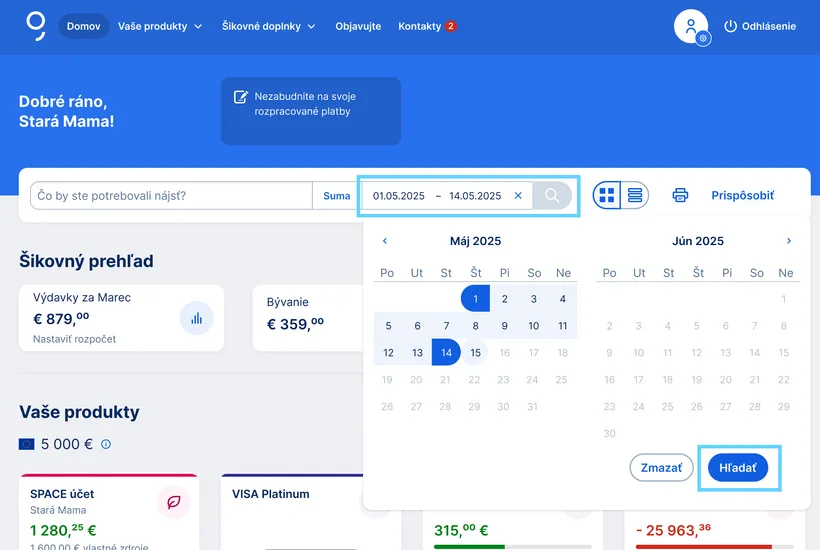Click the Zmazať button

(x=662, y=468)
